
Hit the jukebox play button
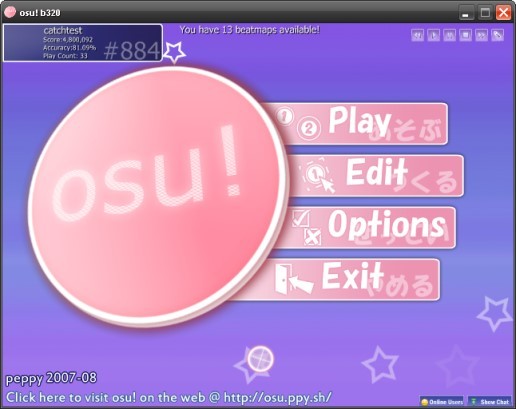tap(434, 35)
